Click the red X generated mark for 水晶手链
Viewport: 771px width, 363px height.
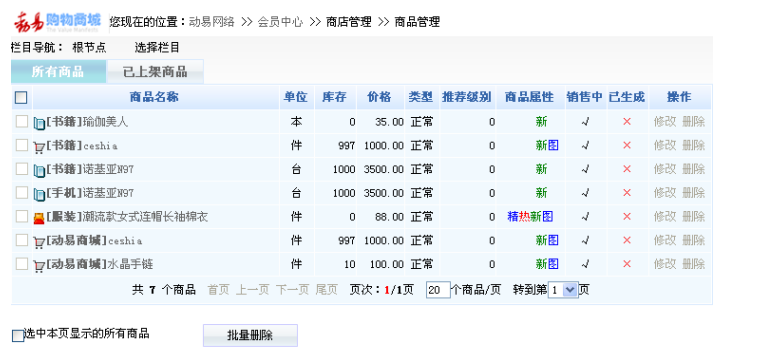(x=627, y=264)
